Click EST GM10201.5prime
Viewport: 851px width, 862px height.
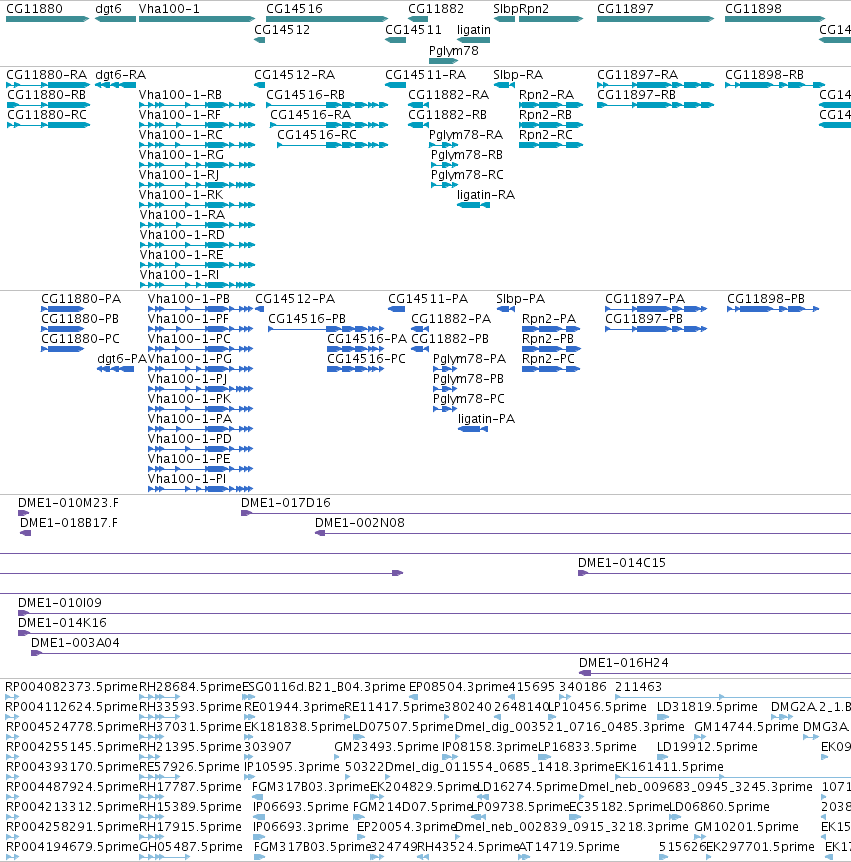pyautogui.click(x=745, y=827)
